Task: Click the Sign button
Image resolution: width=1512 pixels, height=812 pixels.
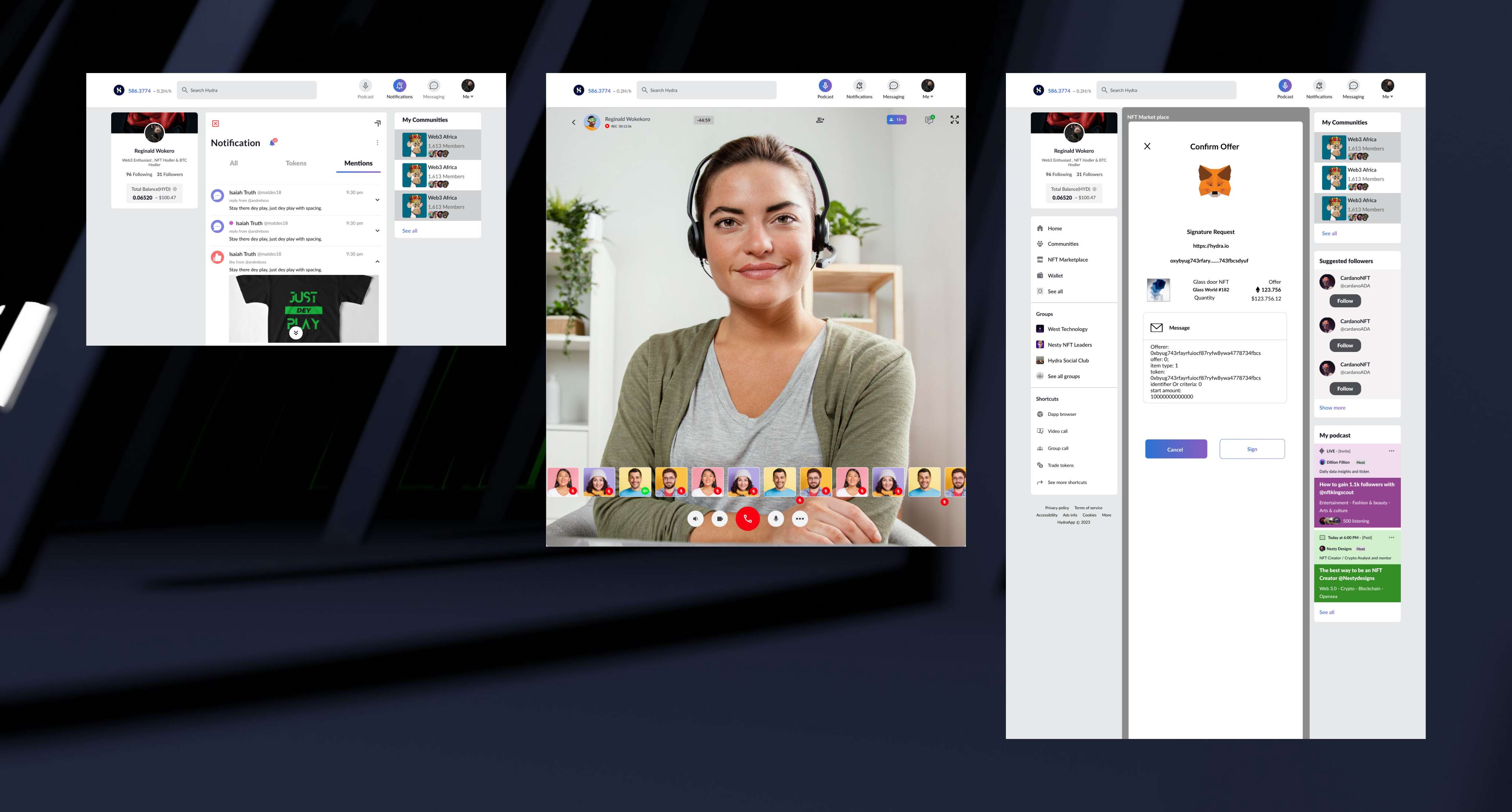Action: tap(1251, 449)
